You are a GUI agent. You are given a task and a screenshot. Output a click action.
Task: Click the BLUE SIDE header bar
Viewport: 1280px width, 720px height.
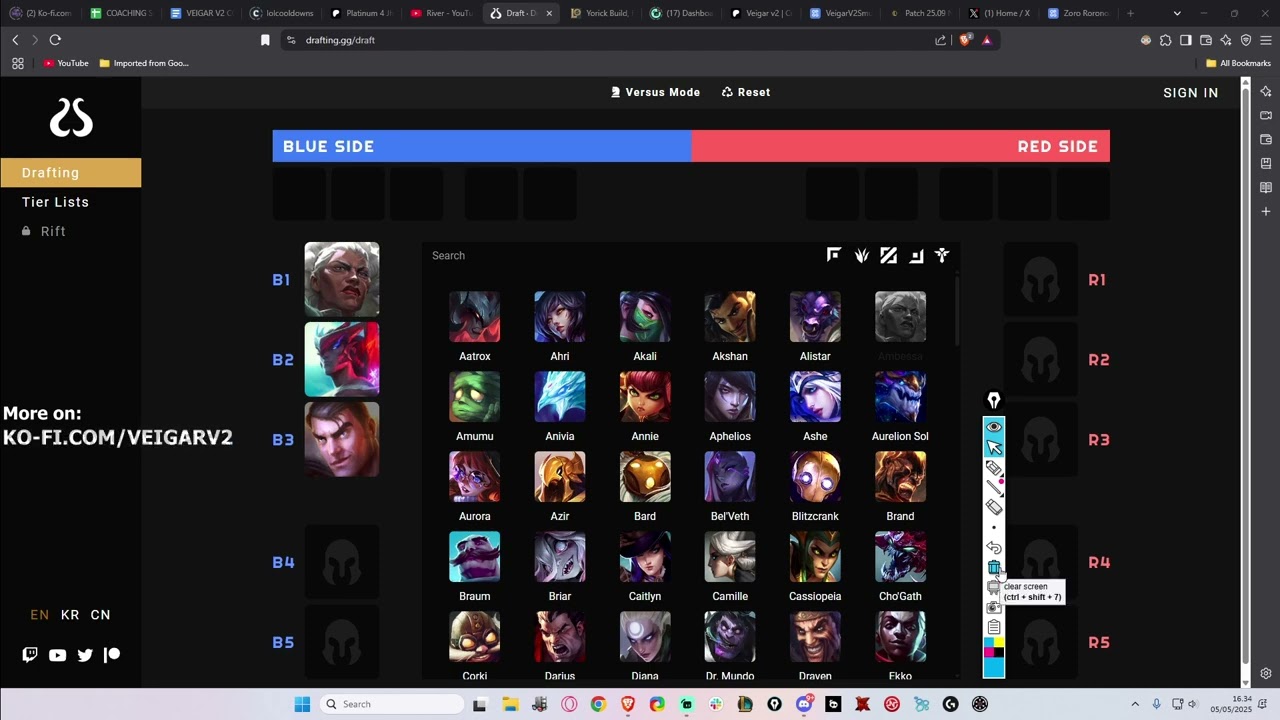coord(482,146)
